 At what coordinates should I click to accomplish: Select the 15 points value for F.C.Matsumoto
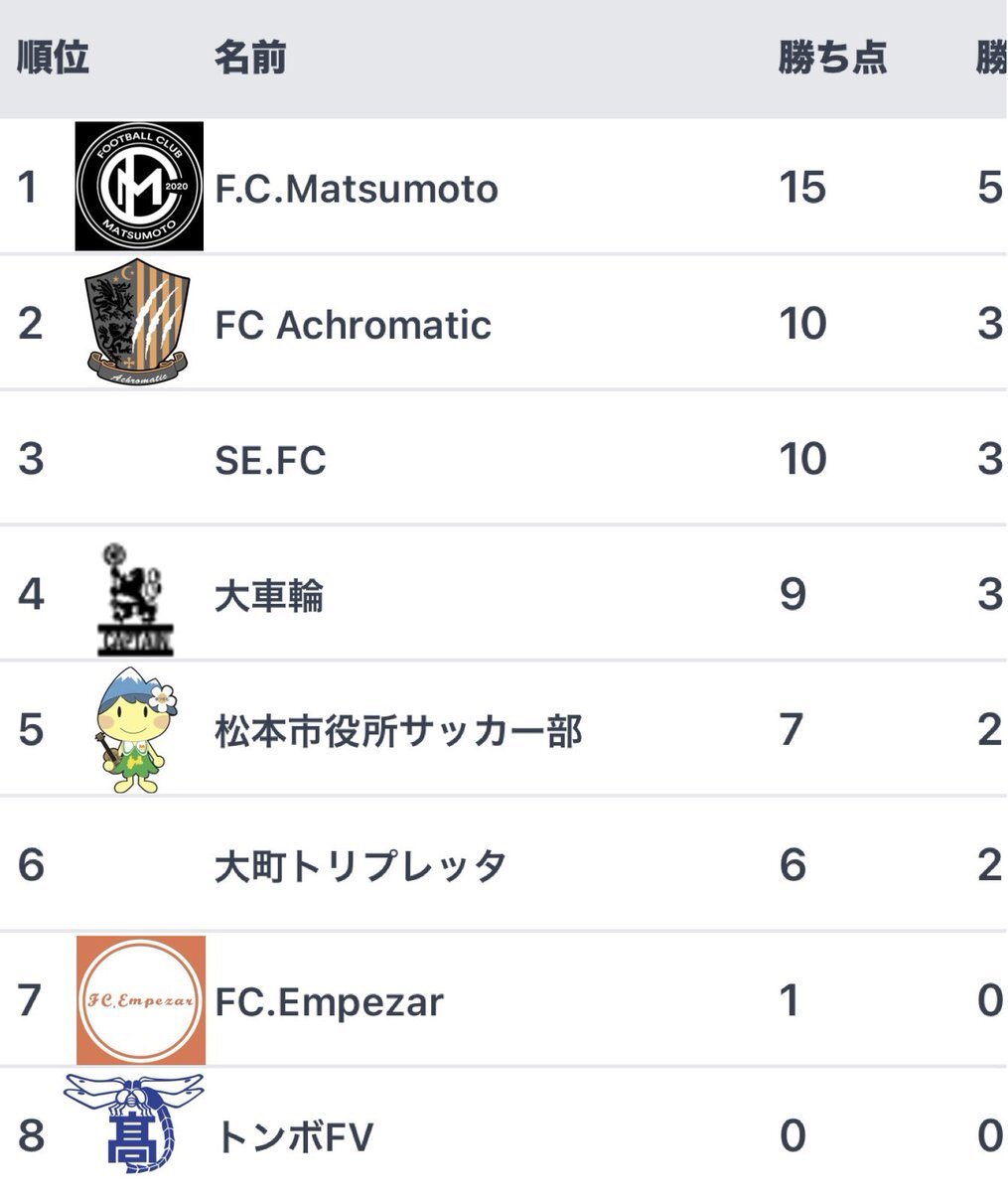(802, 188)
